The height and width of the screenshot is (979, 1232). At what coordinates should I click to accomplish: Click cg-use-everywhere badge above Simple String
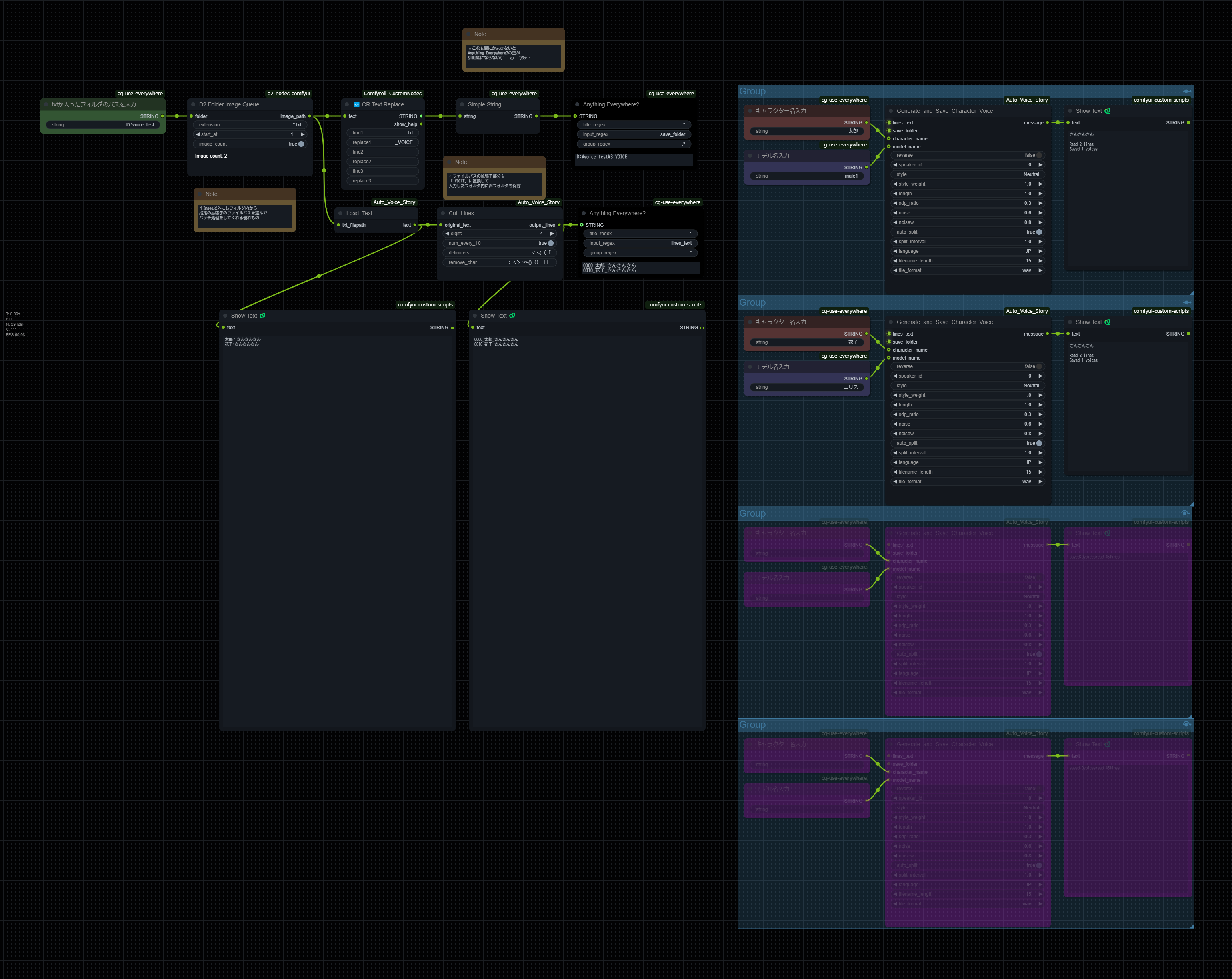click(514, 93)
